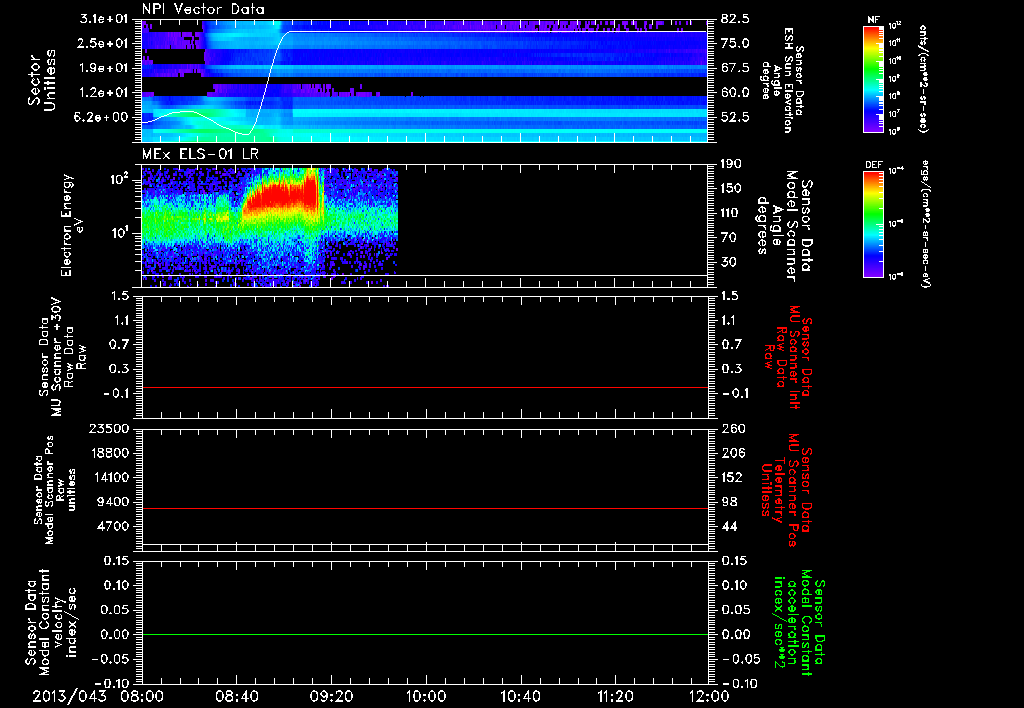Click the "2013/043" date label
This screenshot has height=708, width=1024.
click(69, 696)
